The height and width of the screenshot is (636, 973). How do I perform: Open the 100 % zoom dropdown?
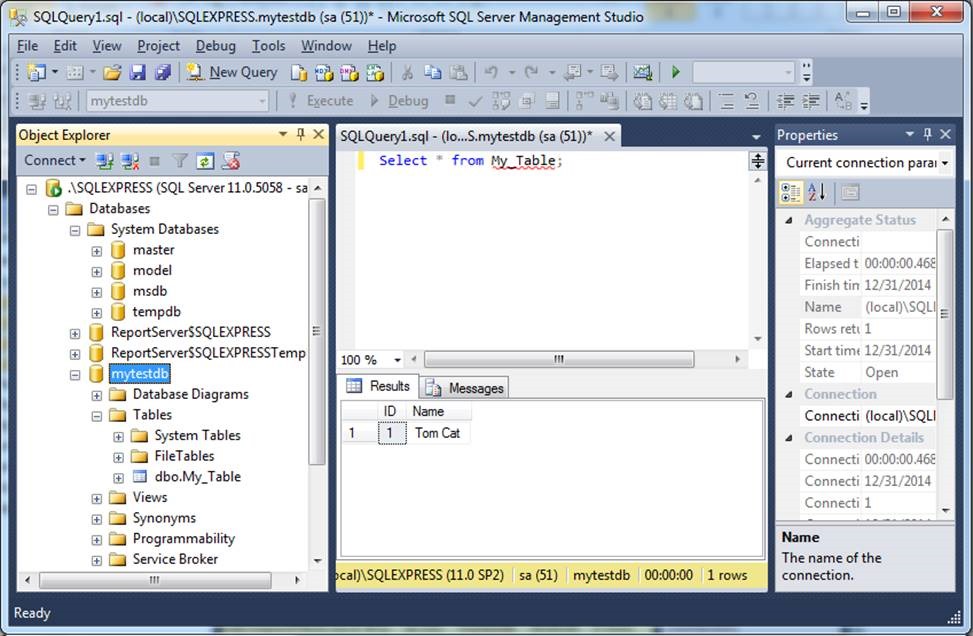[397, 360]
